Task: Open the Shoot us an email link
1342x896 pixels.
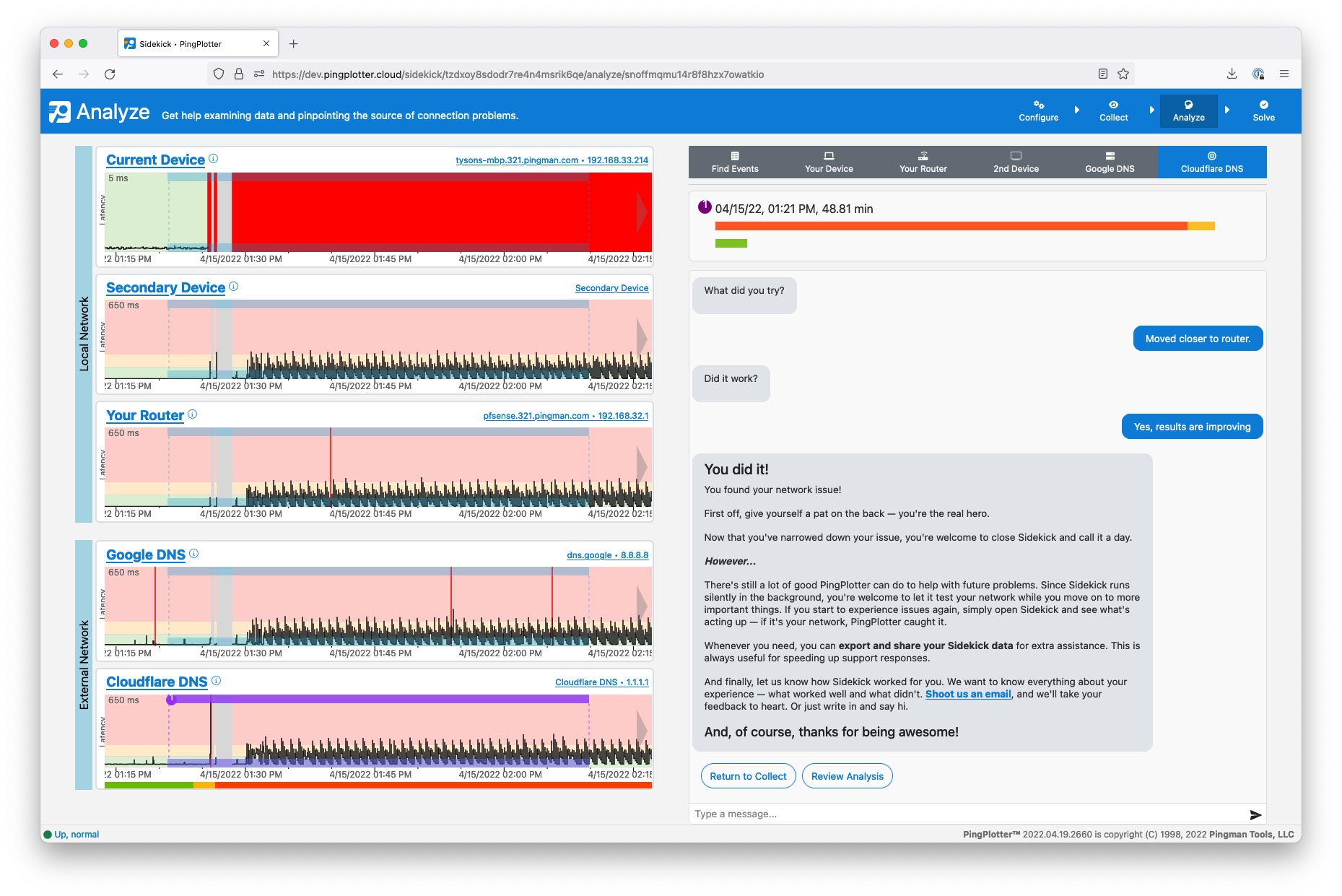Action: tap(968, 694)
